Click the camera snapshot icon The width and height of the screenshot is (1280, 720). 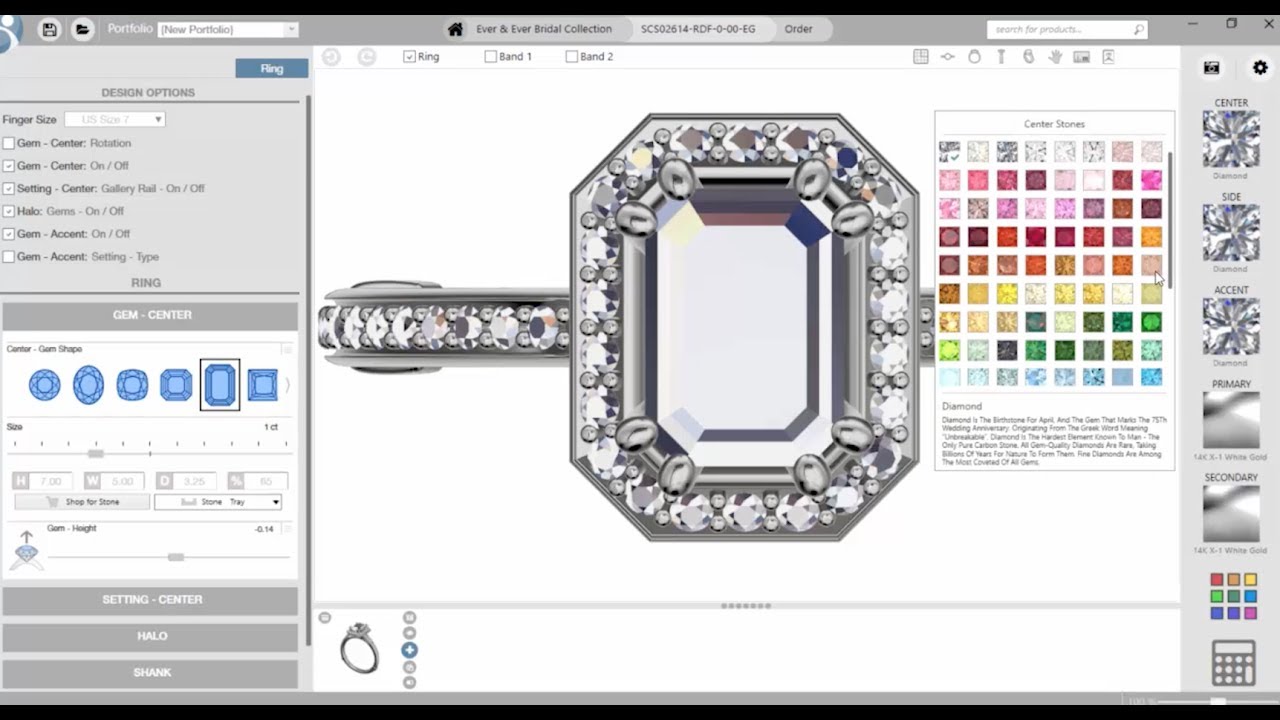click(1211, 68)
